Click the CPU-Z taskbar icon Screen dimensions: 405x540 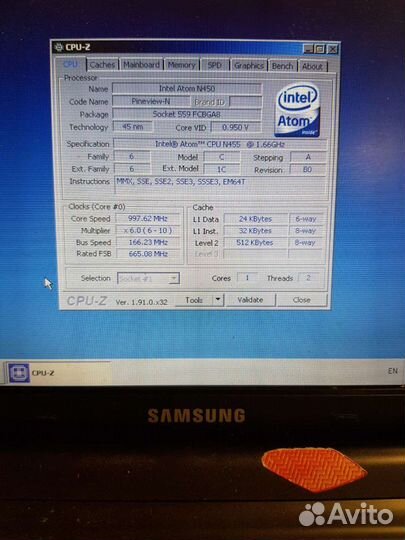tap(19, 373)
